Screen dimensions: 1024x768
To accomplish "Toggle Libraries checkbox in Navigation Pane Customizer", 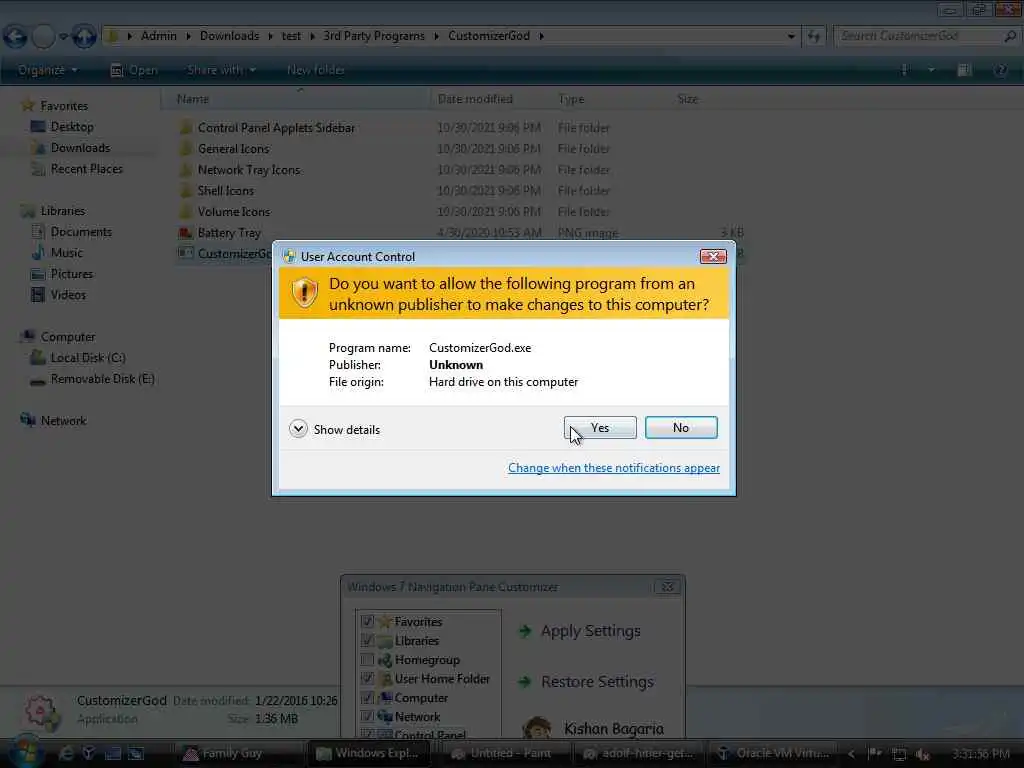I will [x=367, y=640].
